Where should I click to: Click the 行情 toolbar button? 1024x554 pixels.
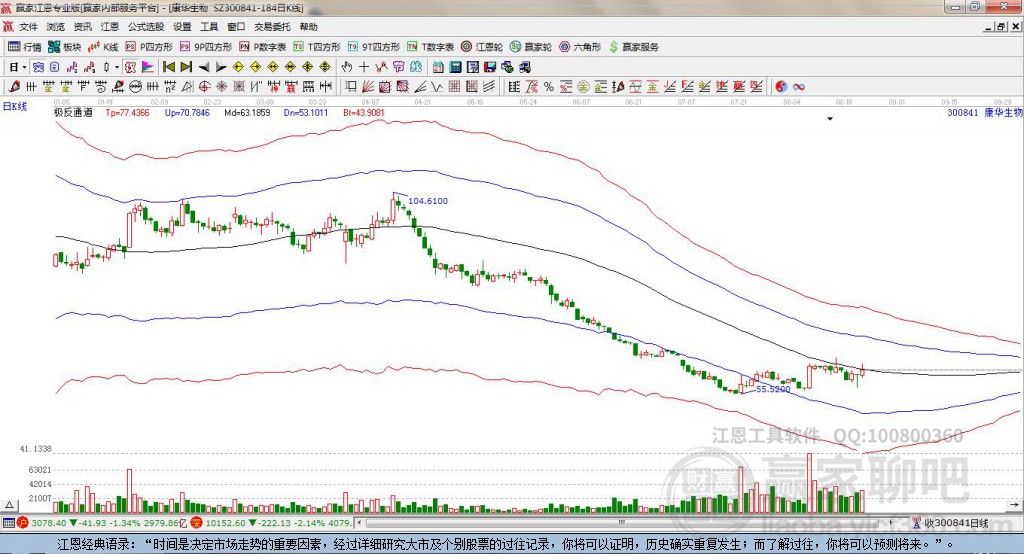[24, 47]
